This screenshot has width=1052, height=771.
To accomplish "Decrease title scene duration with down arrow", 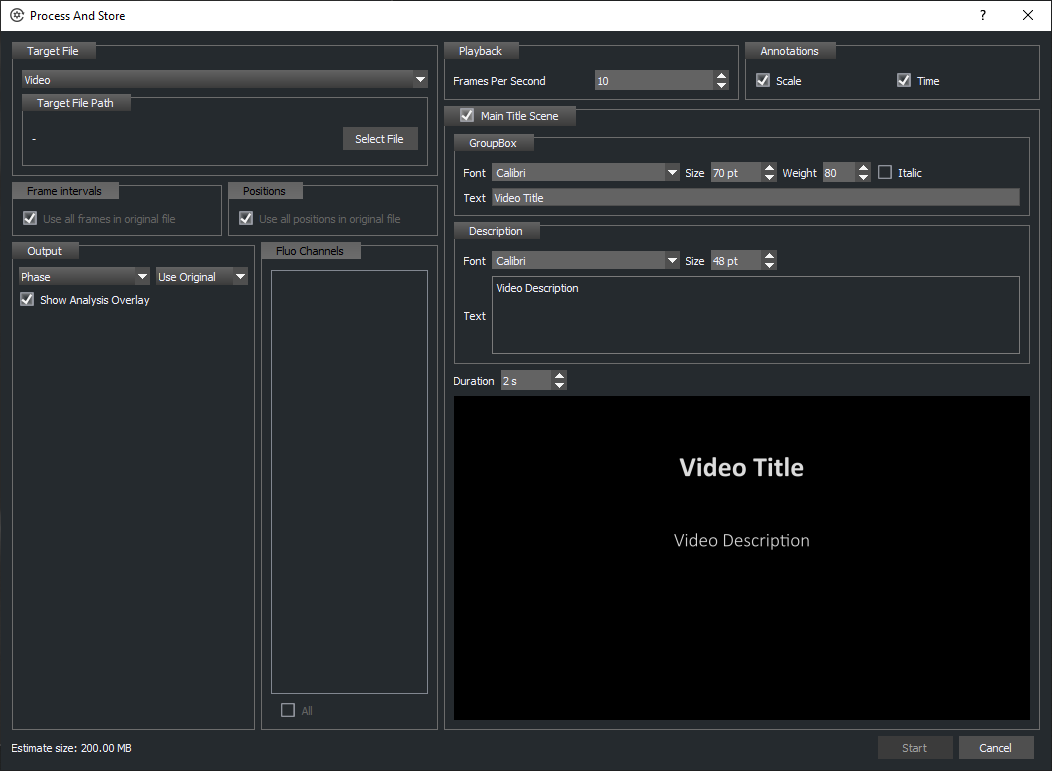I will (559, 386).
